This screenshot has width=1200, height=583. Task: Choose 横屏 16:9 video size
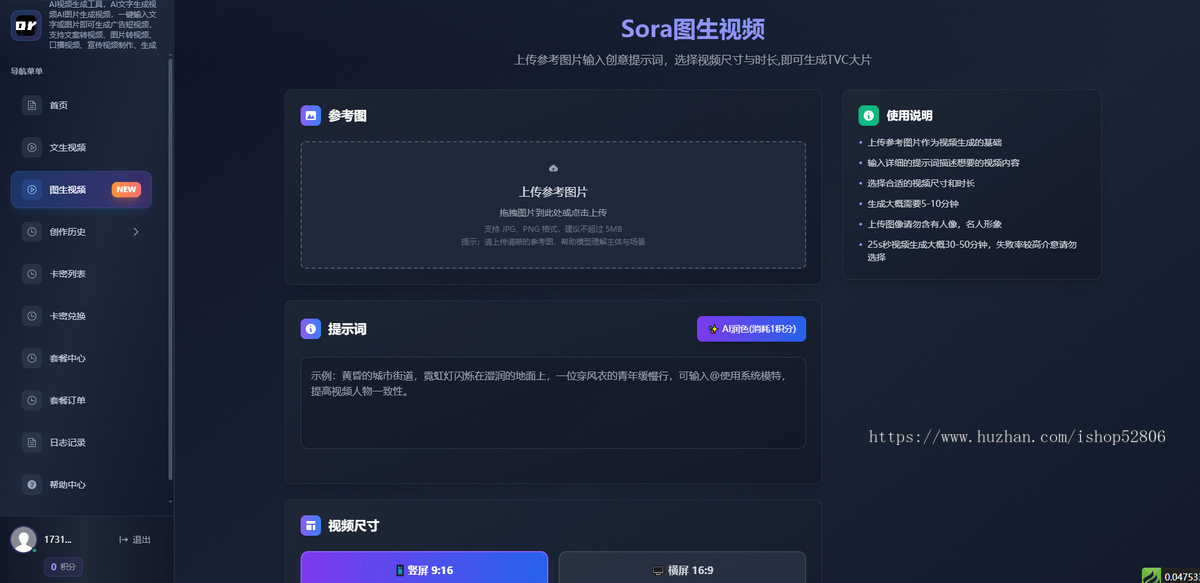point(682,569)
